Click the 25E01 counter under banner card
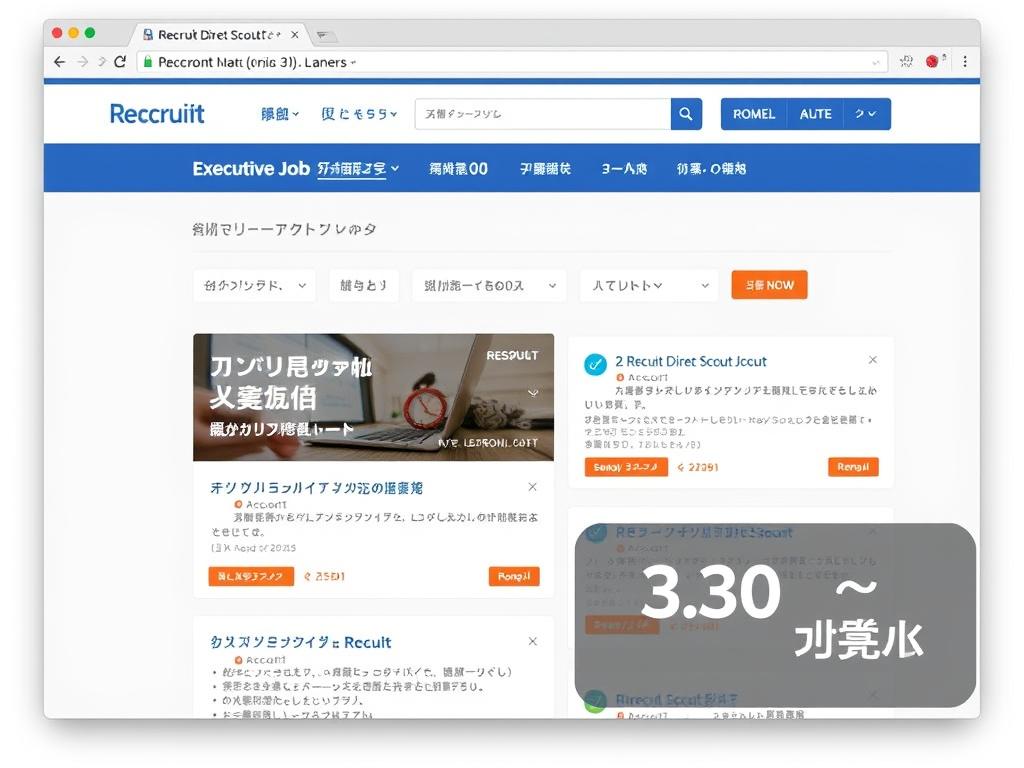The height and width of the screenshot is (768, 1024). pos(325,576)
